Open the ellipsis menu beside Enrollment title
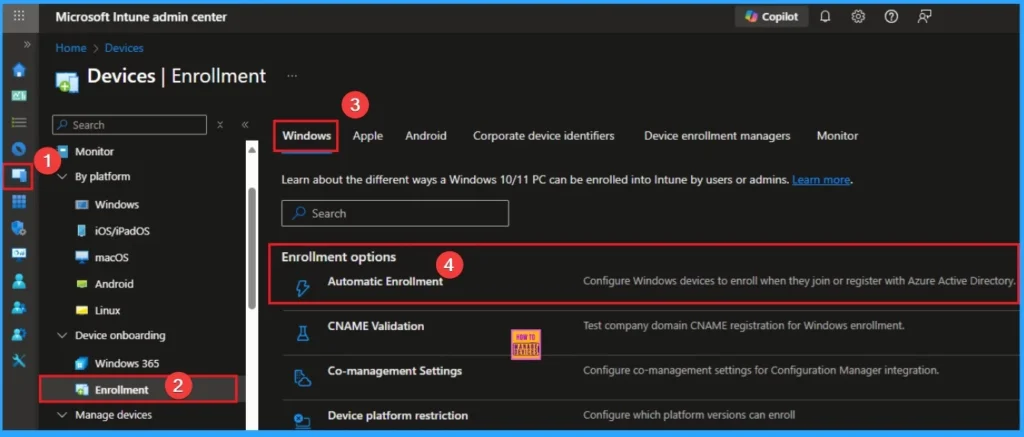 click(292, 76)
